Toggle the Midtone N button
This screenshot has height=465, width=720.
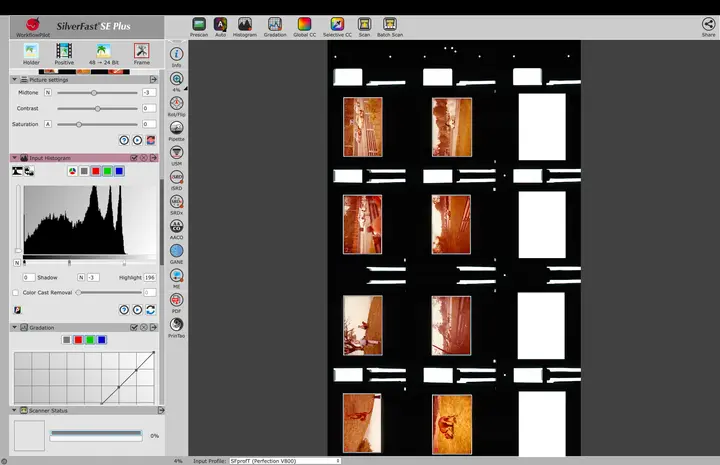[x=48, y=92]
